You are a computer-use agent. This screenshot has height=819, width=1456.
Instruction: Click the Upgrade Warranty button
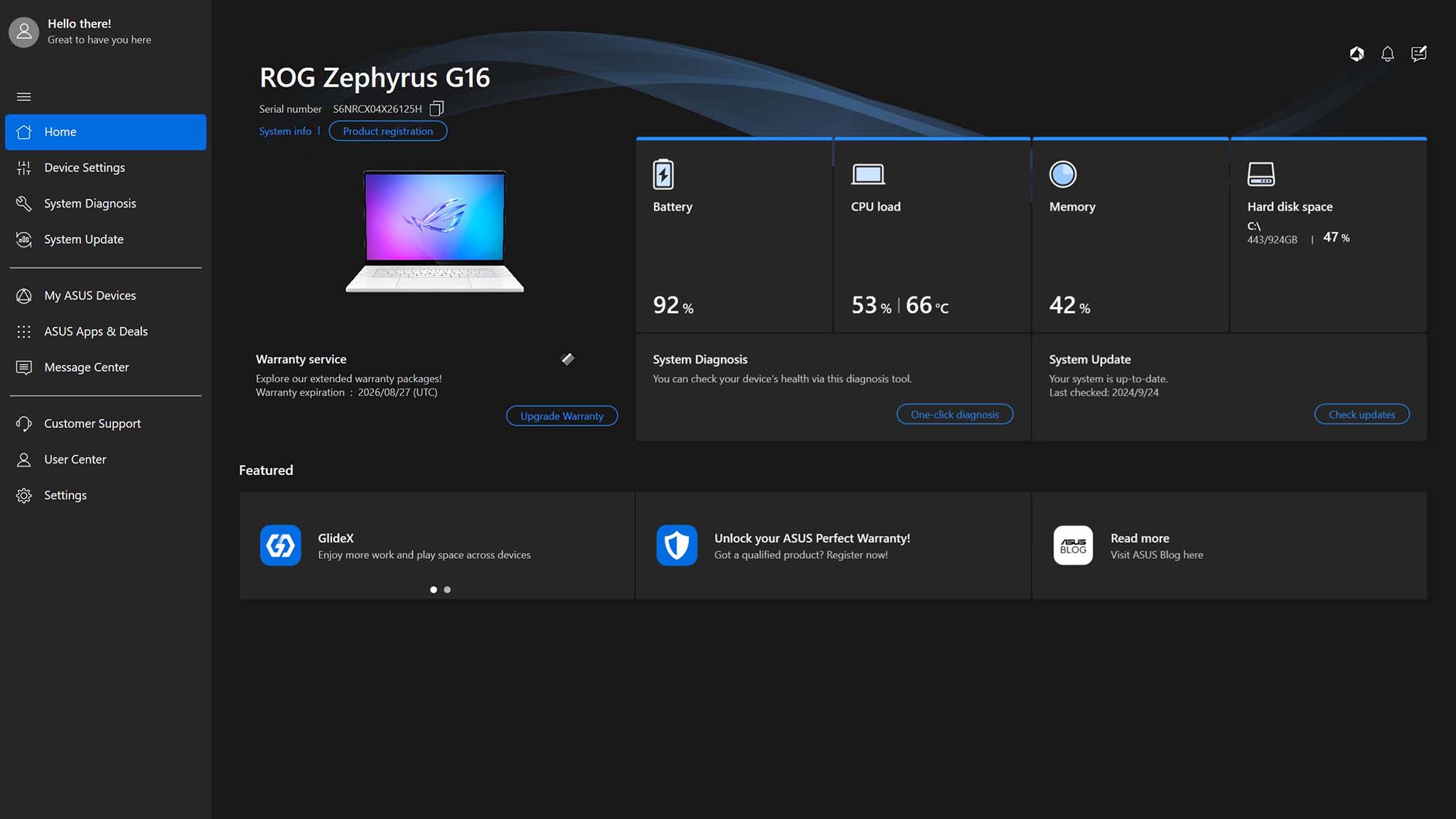pyautogui.click(x=561, y=415)
